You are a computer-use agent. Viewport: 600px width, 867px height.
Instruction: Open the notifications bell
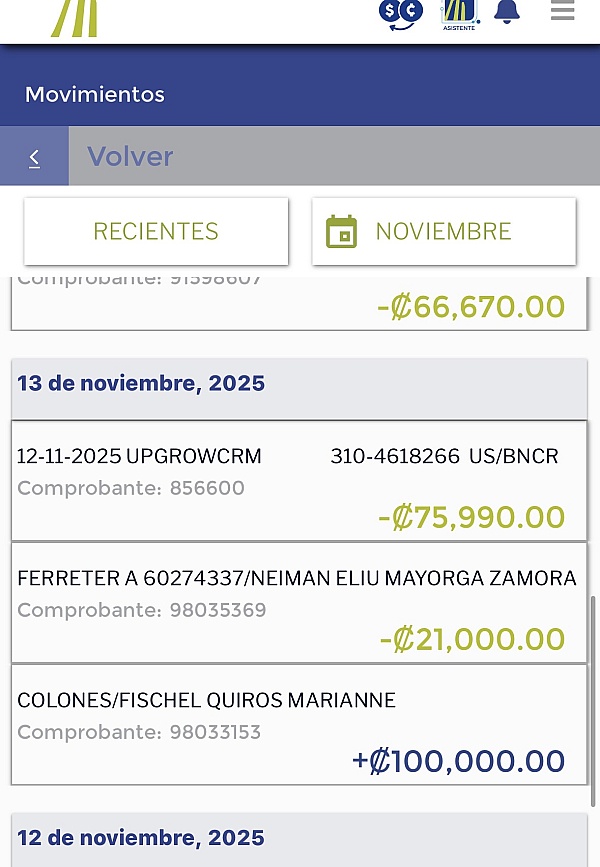507,13
